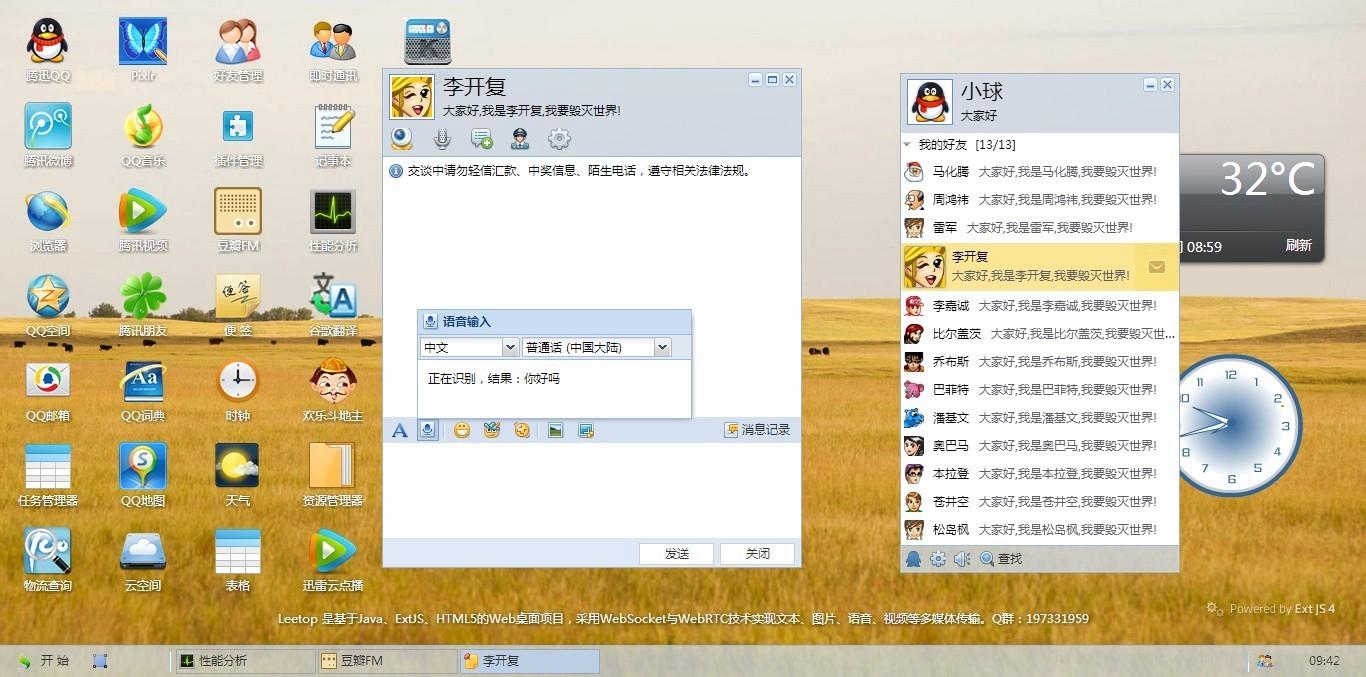This screenshot has height=677, width=1366.
Task: Open the 开始 start menu
Action: [x=44, y=661]
